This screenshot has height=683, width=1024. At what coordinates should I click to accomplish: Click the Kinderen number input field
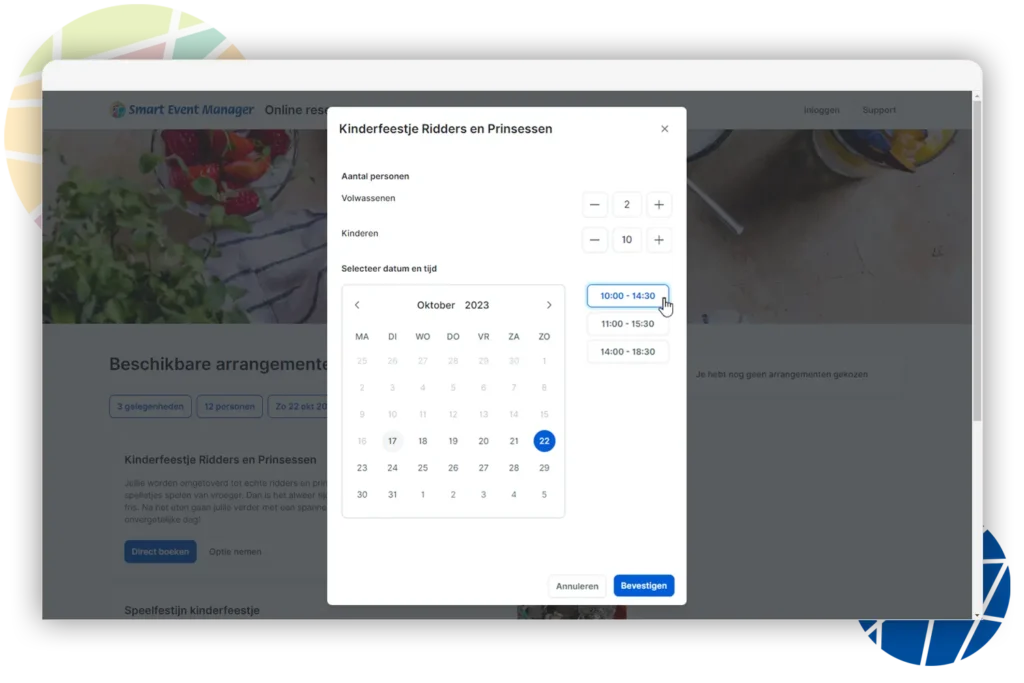point(627,240)
